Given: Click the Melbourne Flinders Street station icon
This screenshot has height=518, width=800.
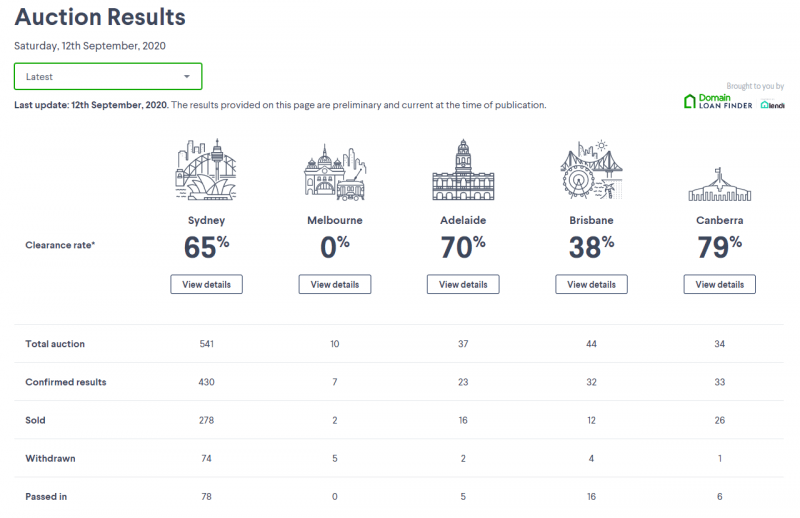Looking at the screenshot, I should coord(335,172).
